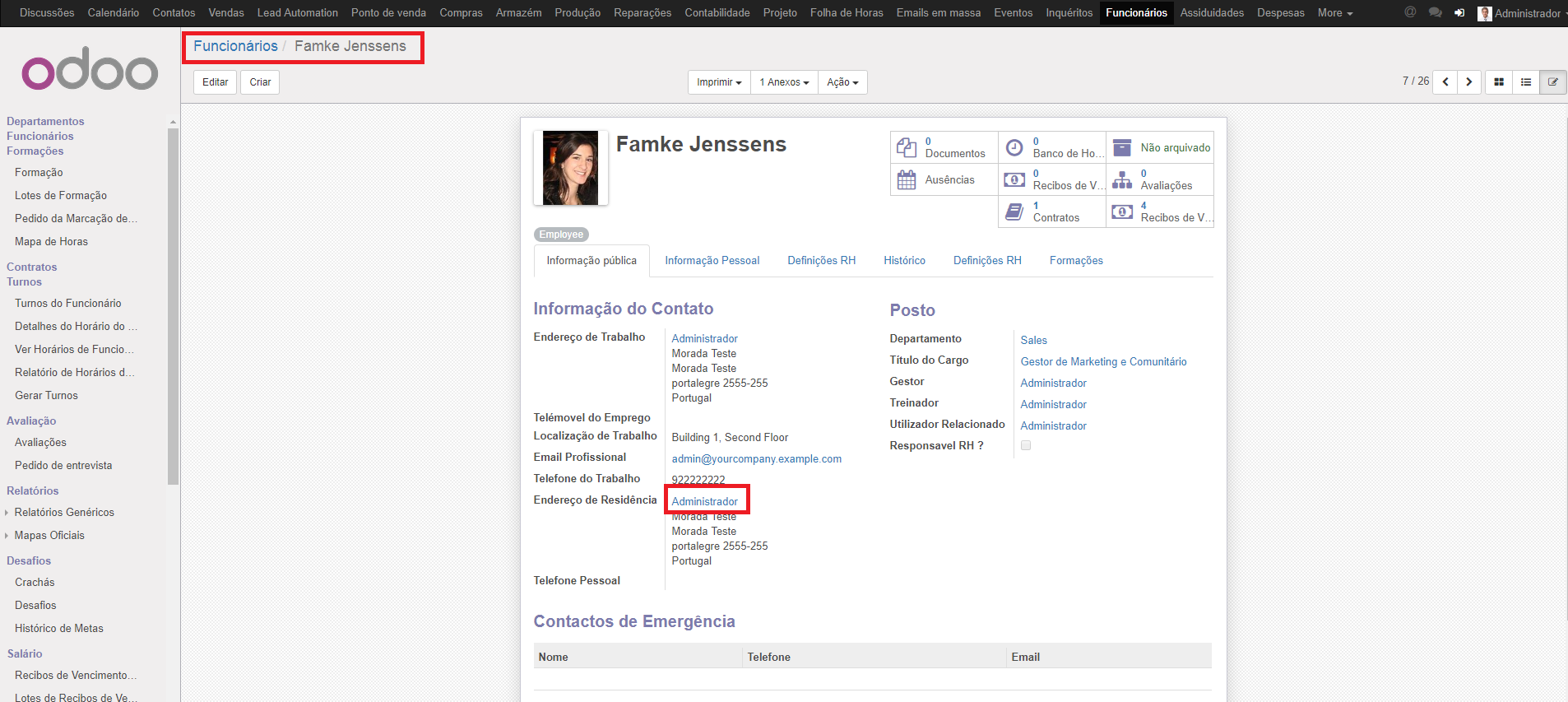1568x702 pixels.
Task: Toggle the Responsavel RH checkbox
Action: click(1026, 445)
